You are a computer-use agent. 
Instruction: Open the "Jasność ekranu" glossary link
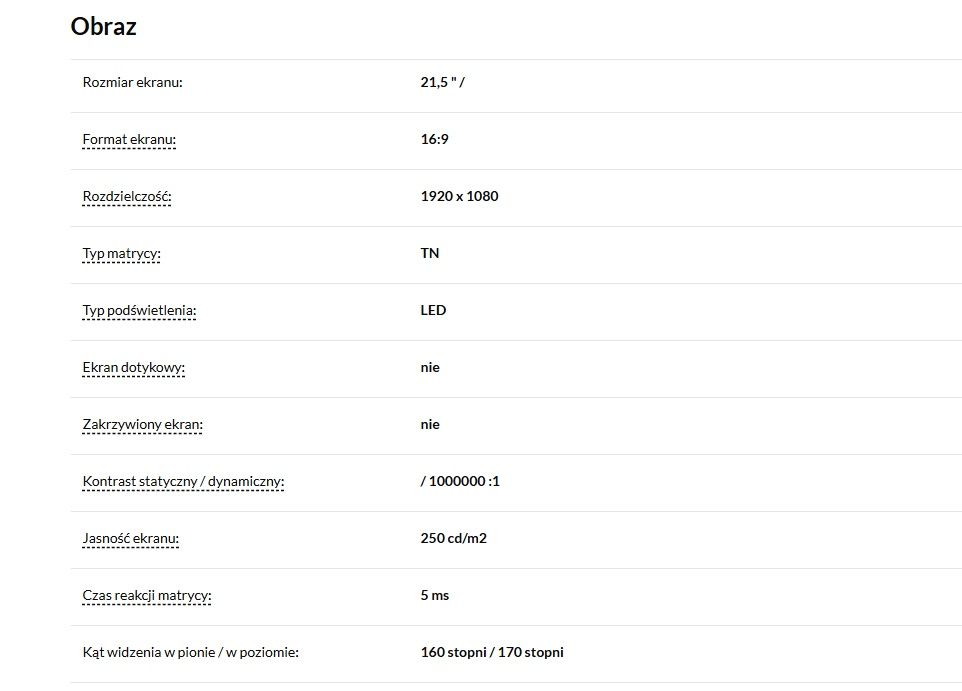131,538
